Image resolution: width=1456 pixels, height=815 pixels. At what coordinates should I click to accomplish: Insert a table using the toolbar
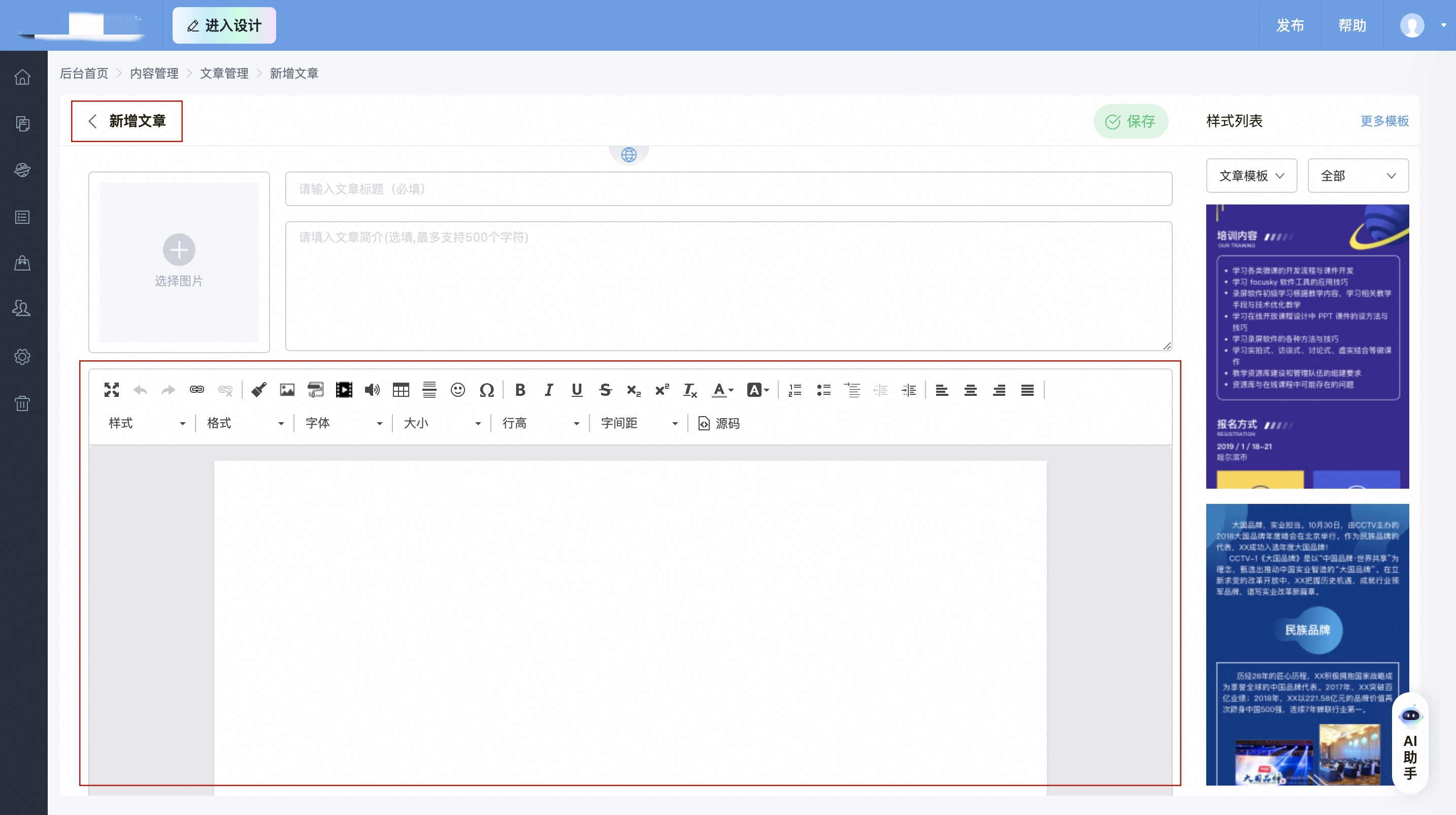[x=401, y=390]
